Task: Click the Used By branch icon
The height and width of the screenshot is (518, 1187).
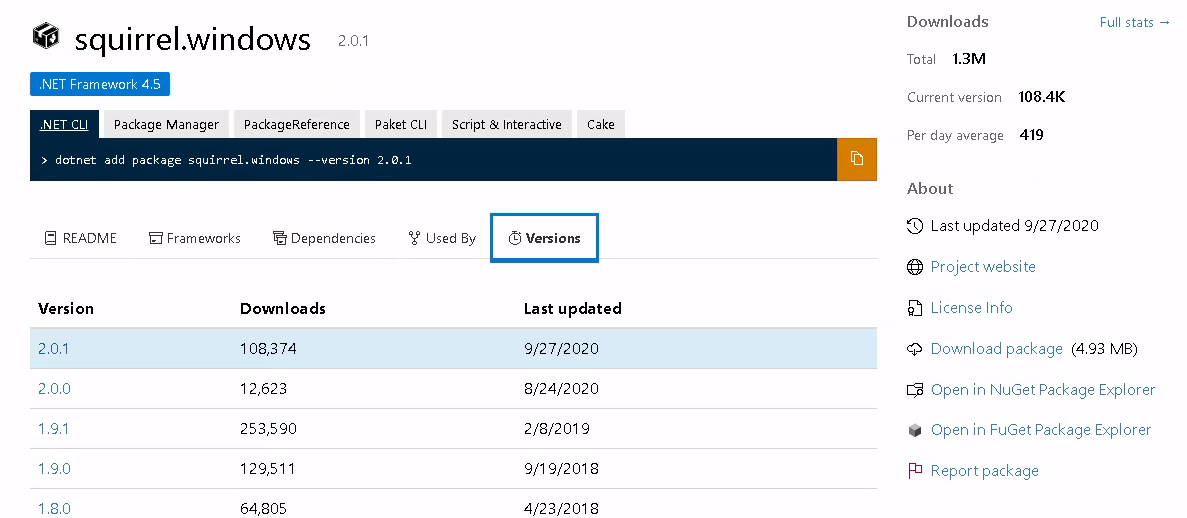Action: 414,239
